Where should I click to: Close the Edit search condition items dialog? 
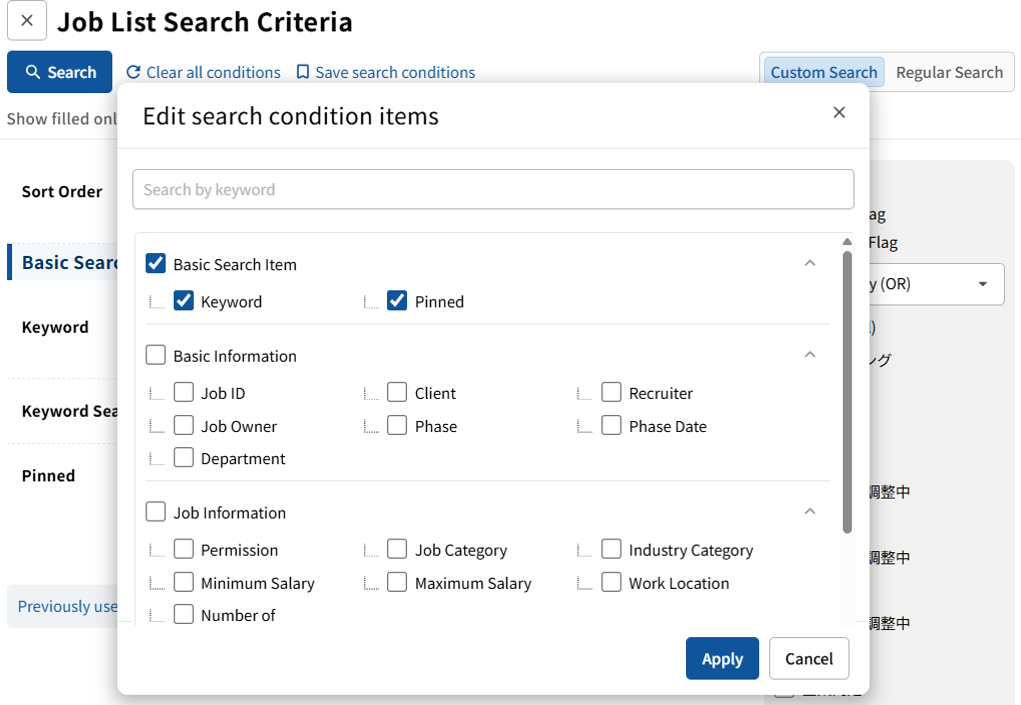[839, 113]
